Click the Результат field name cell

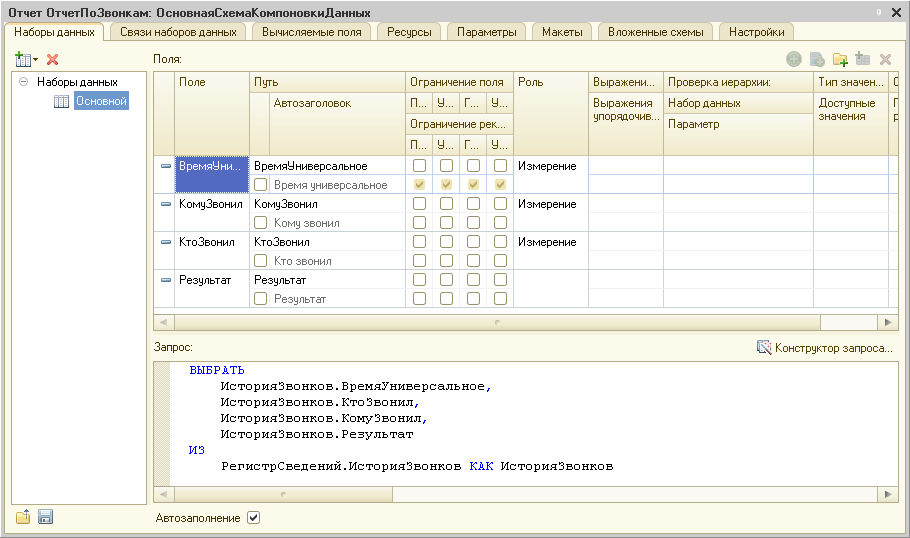tap(212, 288)
